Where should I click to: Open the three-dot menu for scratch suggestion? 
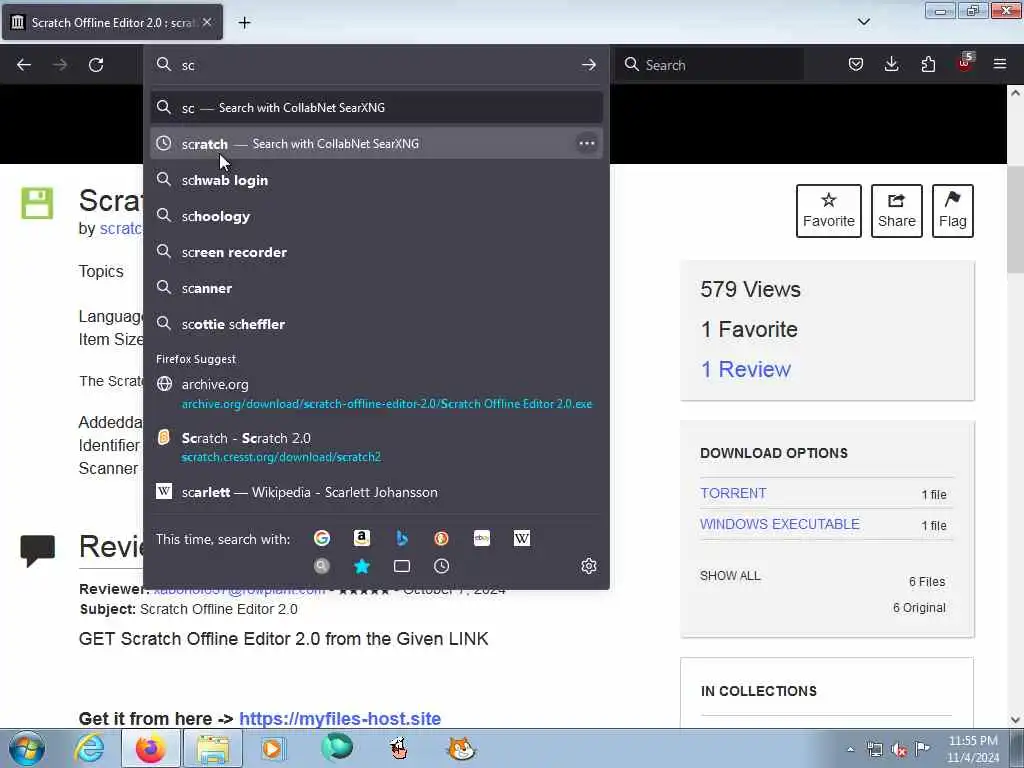point(586,144)
